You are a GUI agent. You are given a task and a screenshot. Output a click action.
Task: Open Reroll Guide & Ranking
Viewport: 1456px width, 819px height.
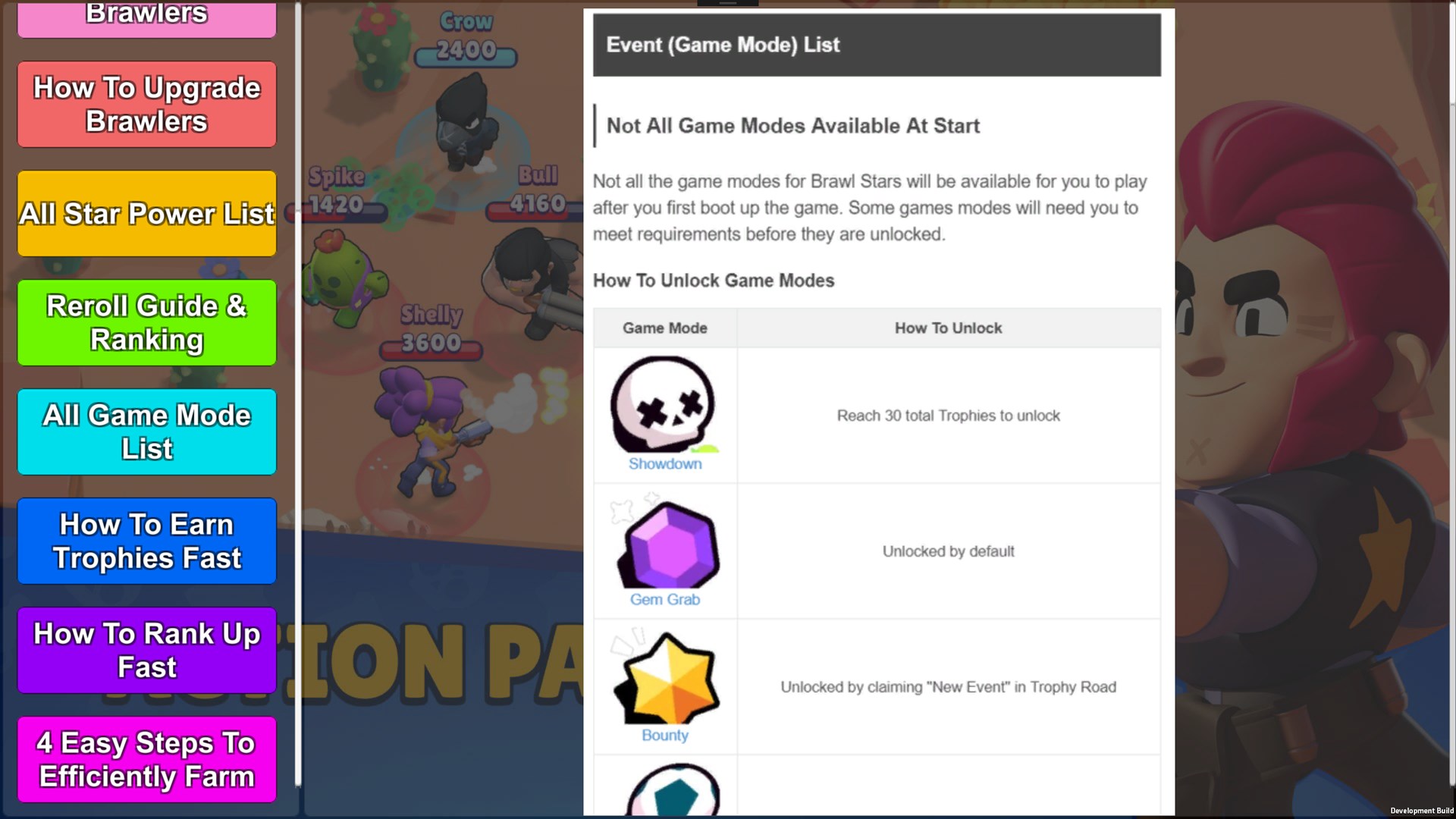147,323
